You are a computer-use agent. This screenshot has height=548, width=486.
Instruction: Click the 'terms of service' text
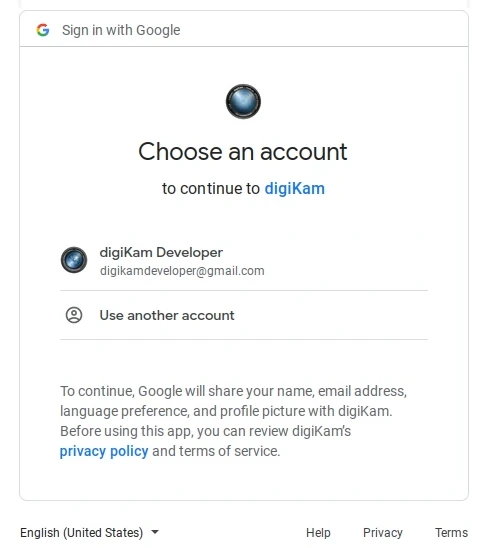[230, 451]
